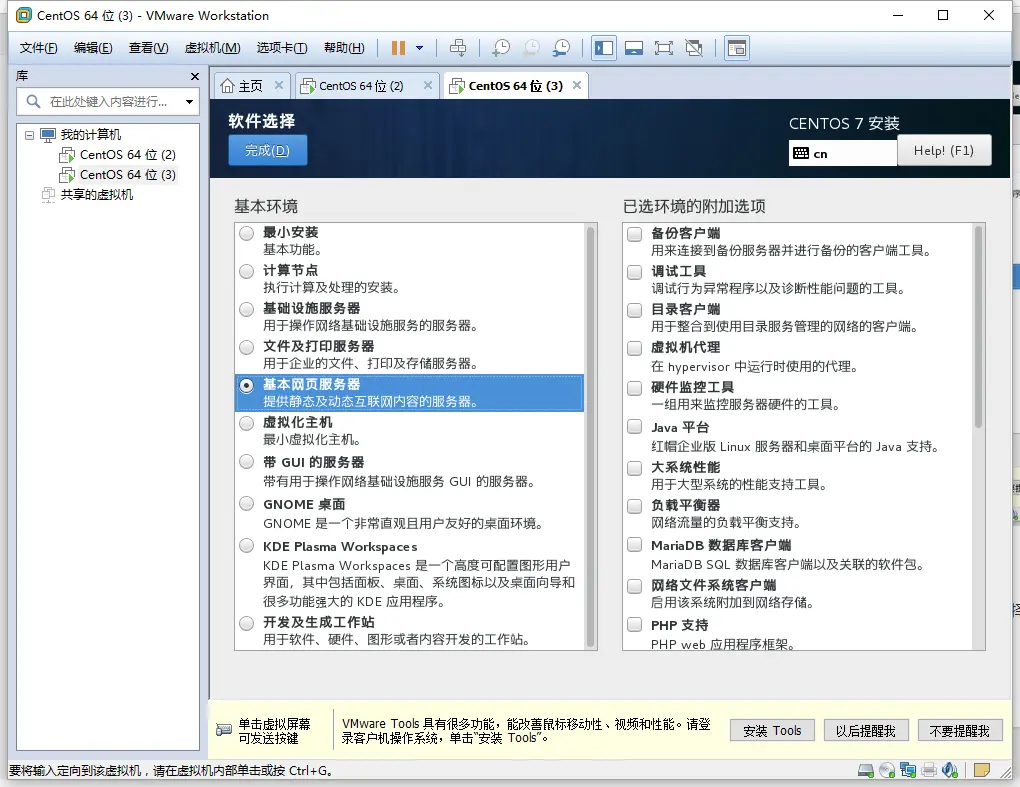Close the library panel
Viewport: 1020px width, 787px height.
[195, 76]
